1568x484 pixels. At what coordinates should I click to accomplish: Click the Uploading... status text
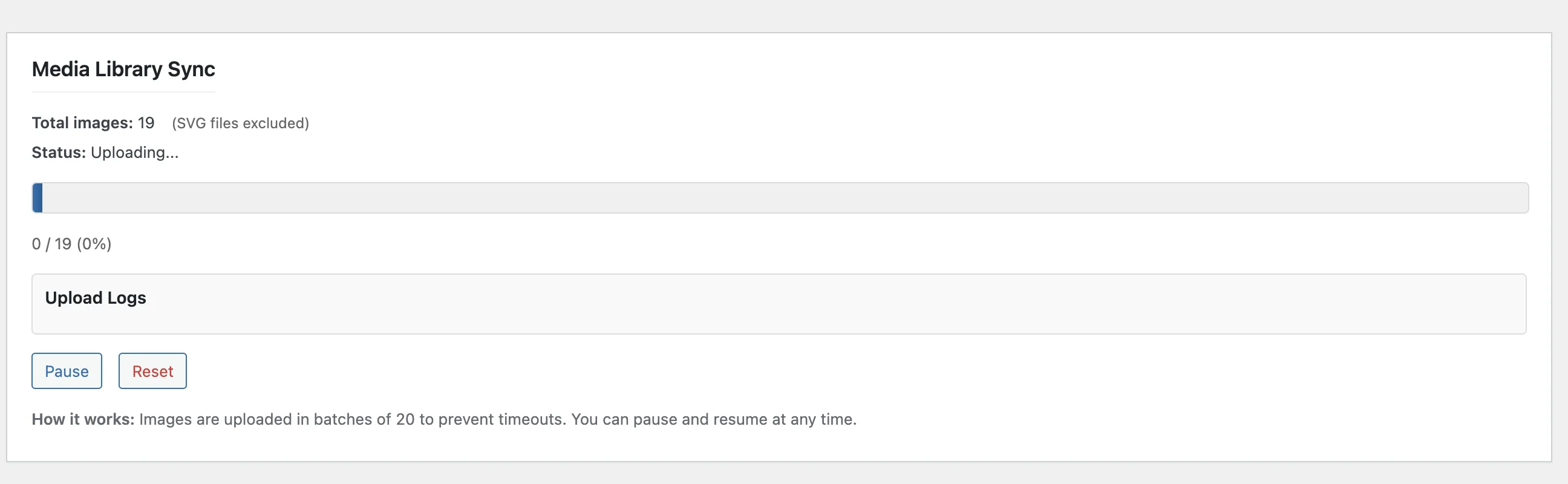click(x=134, y=152)
